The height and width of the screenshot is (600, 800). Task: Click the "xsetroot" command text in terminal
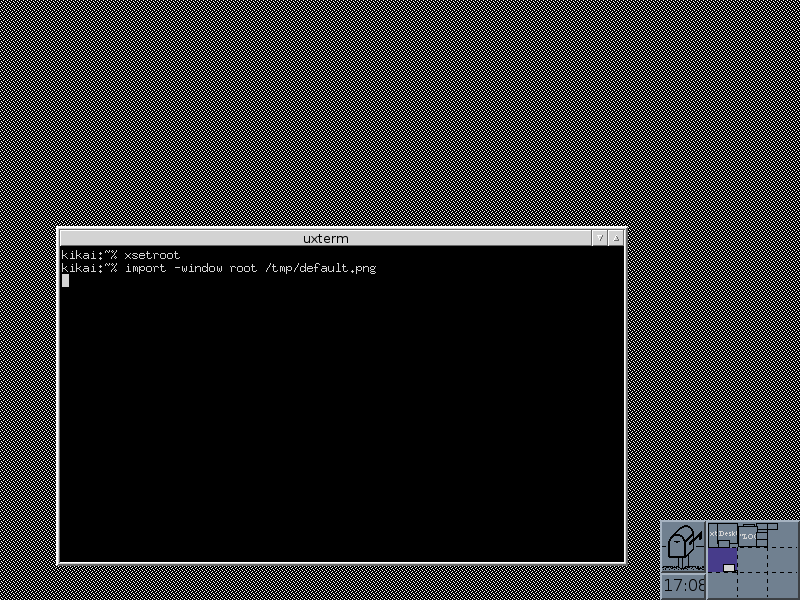[152, 255]
